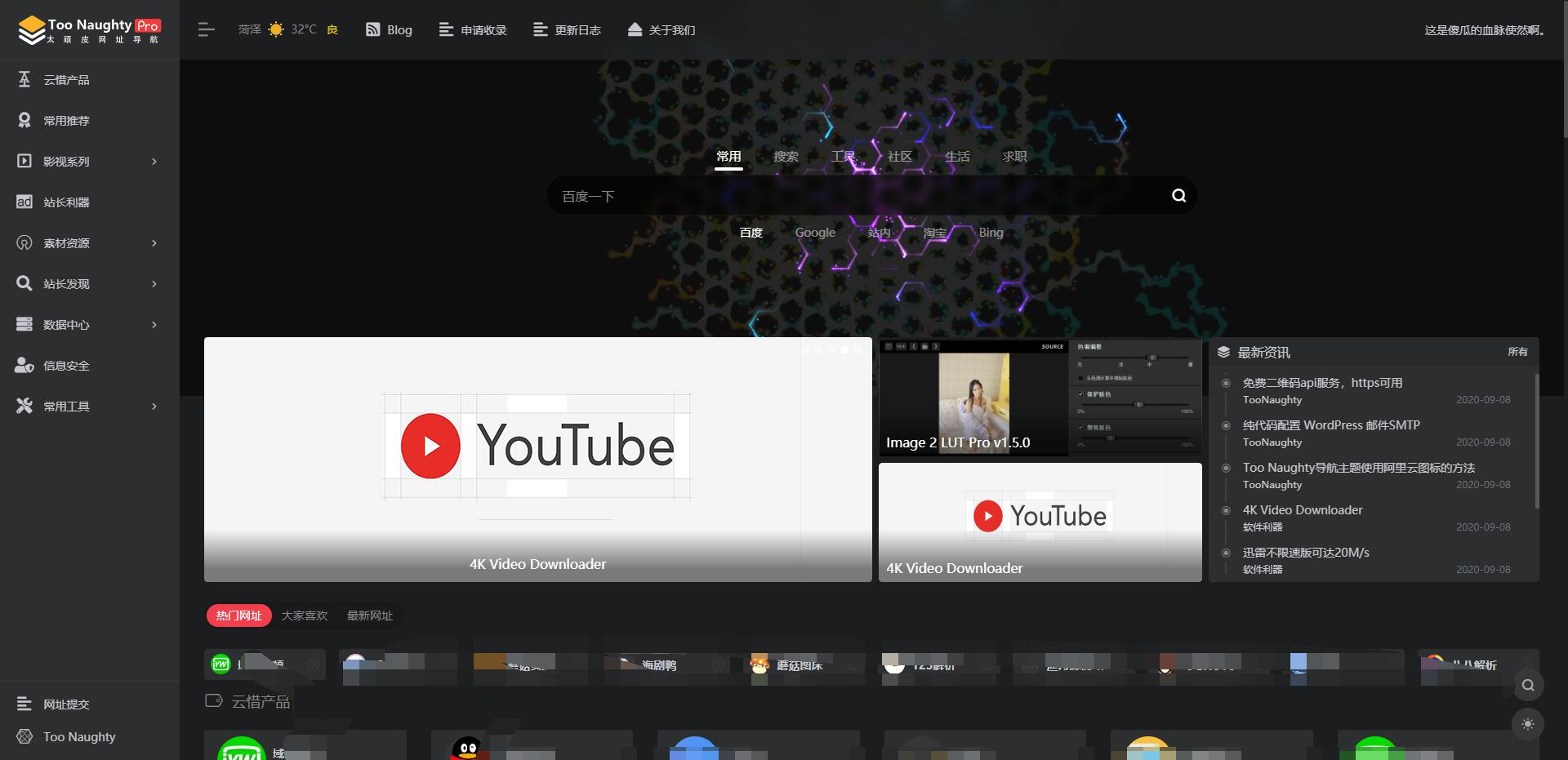Open the 所有 link in 最新资讯
The height and width of the screenshot is (760, 1568).
pyautogui.click(x=1517, y=352)
